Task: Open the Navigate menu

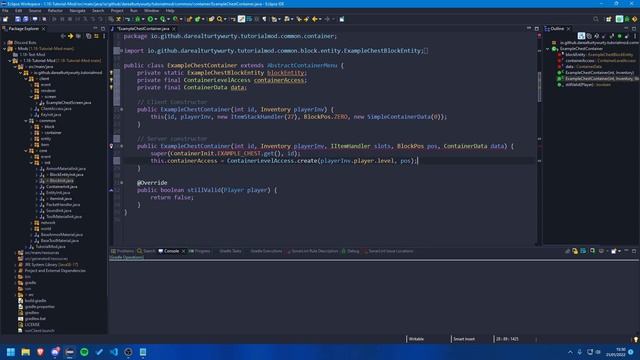Action: pyautogui.click(x=77, y=11)
